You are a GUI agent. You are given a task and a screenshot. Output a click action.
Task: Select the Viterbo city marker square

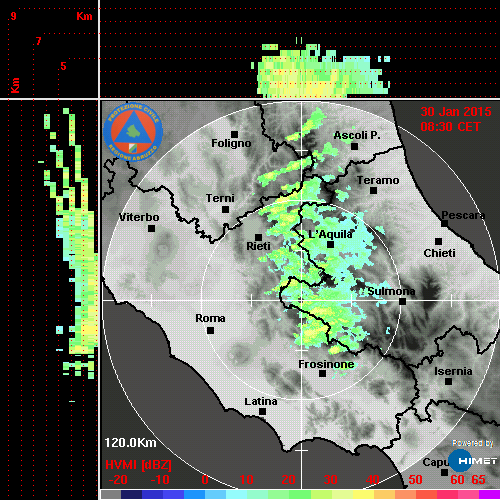coord(151,229)
